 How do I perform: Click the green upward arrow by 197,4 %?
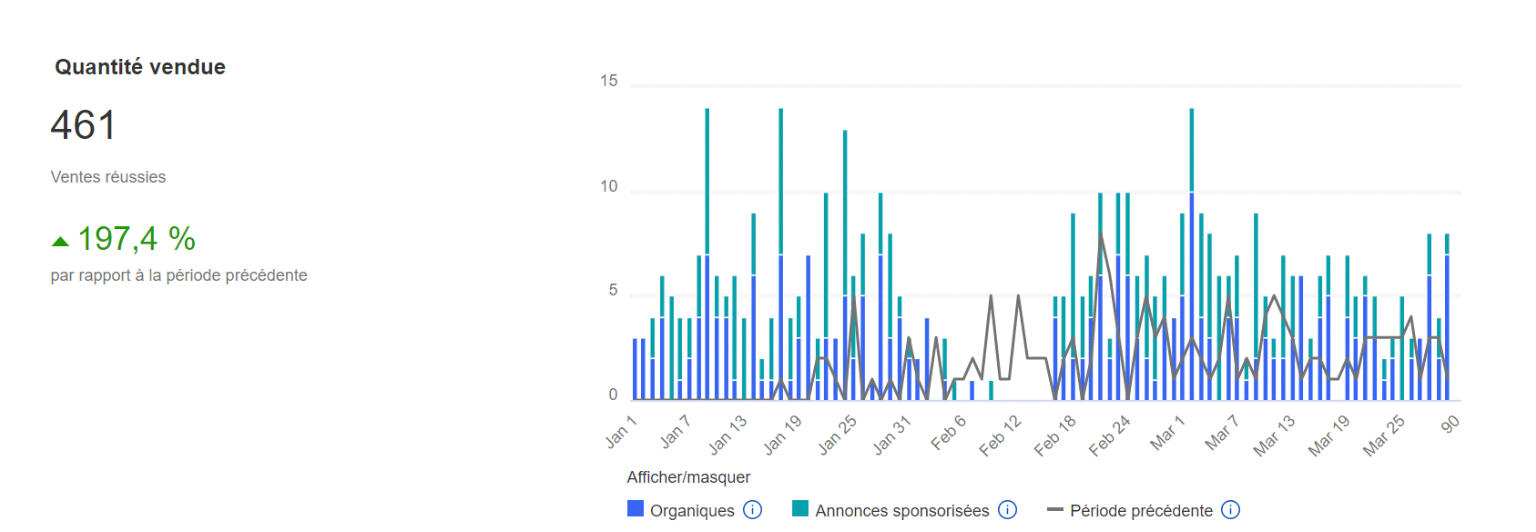tap(61, 241)
